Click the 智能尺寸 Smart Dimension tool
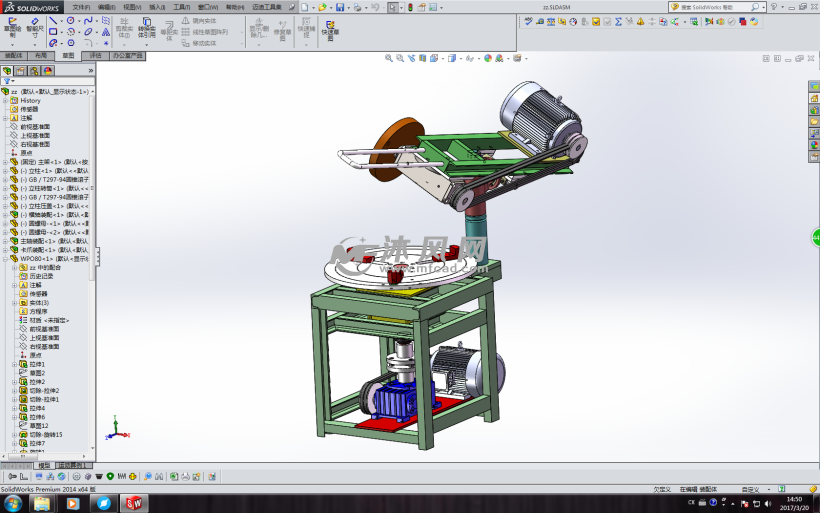Screen dimensions: 820x513 35,27
